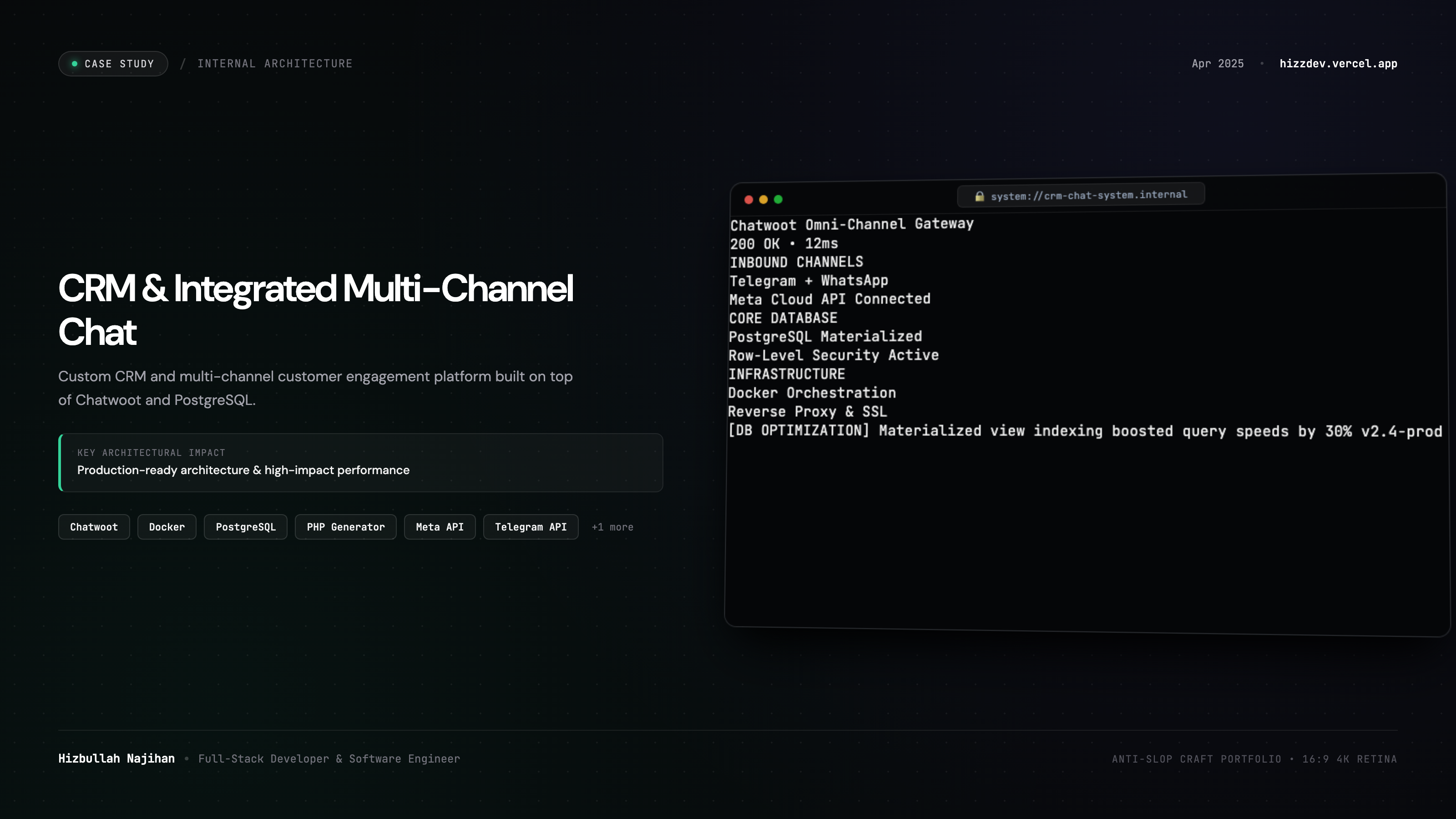1456x819 pixels.
Task: Click the red close dot in terminal window
Action: click(x=748, y=200)
